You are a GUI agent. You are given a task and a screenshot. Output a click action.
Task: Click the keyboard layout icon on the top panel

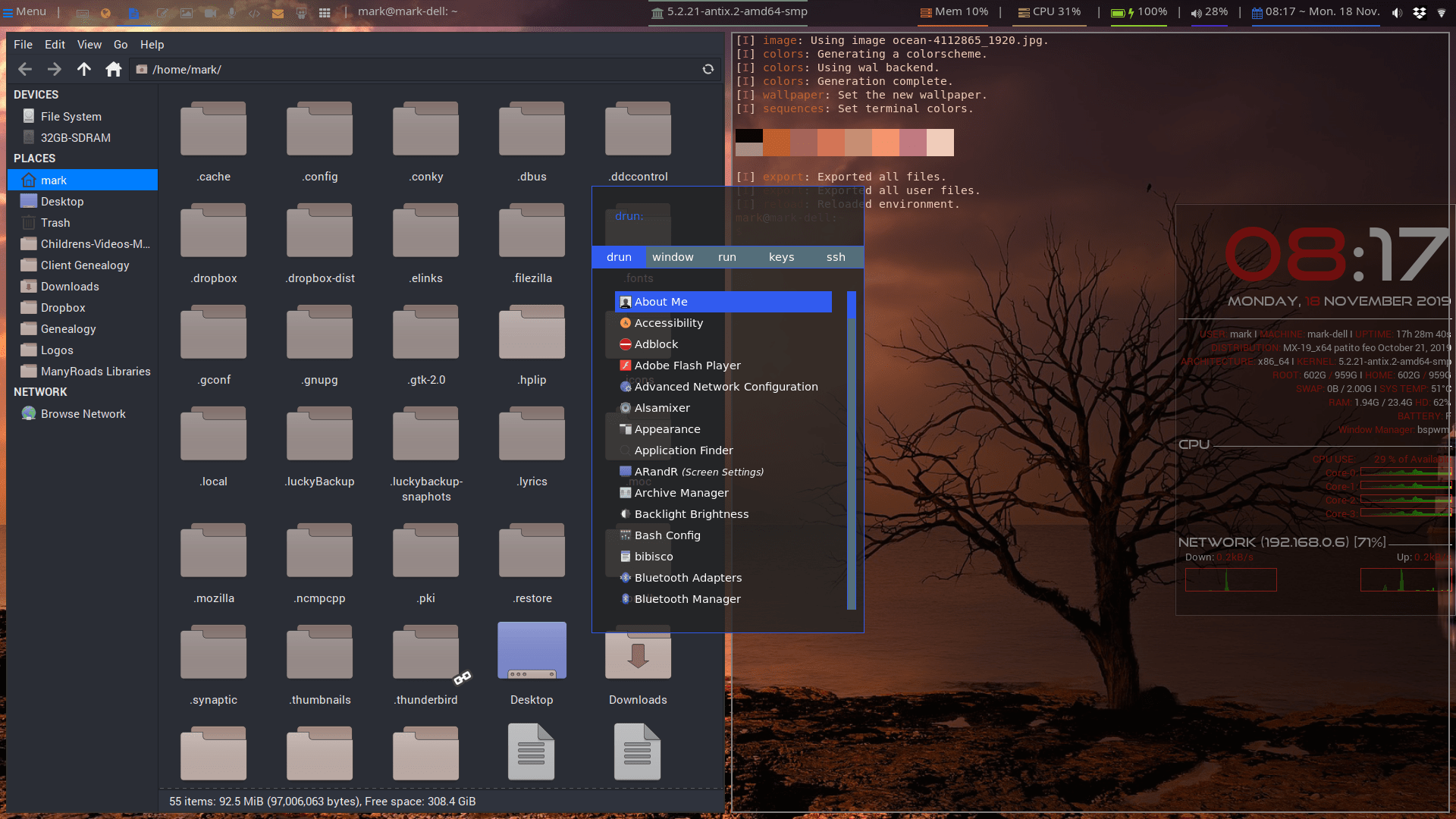pos(82,11)
